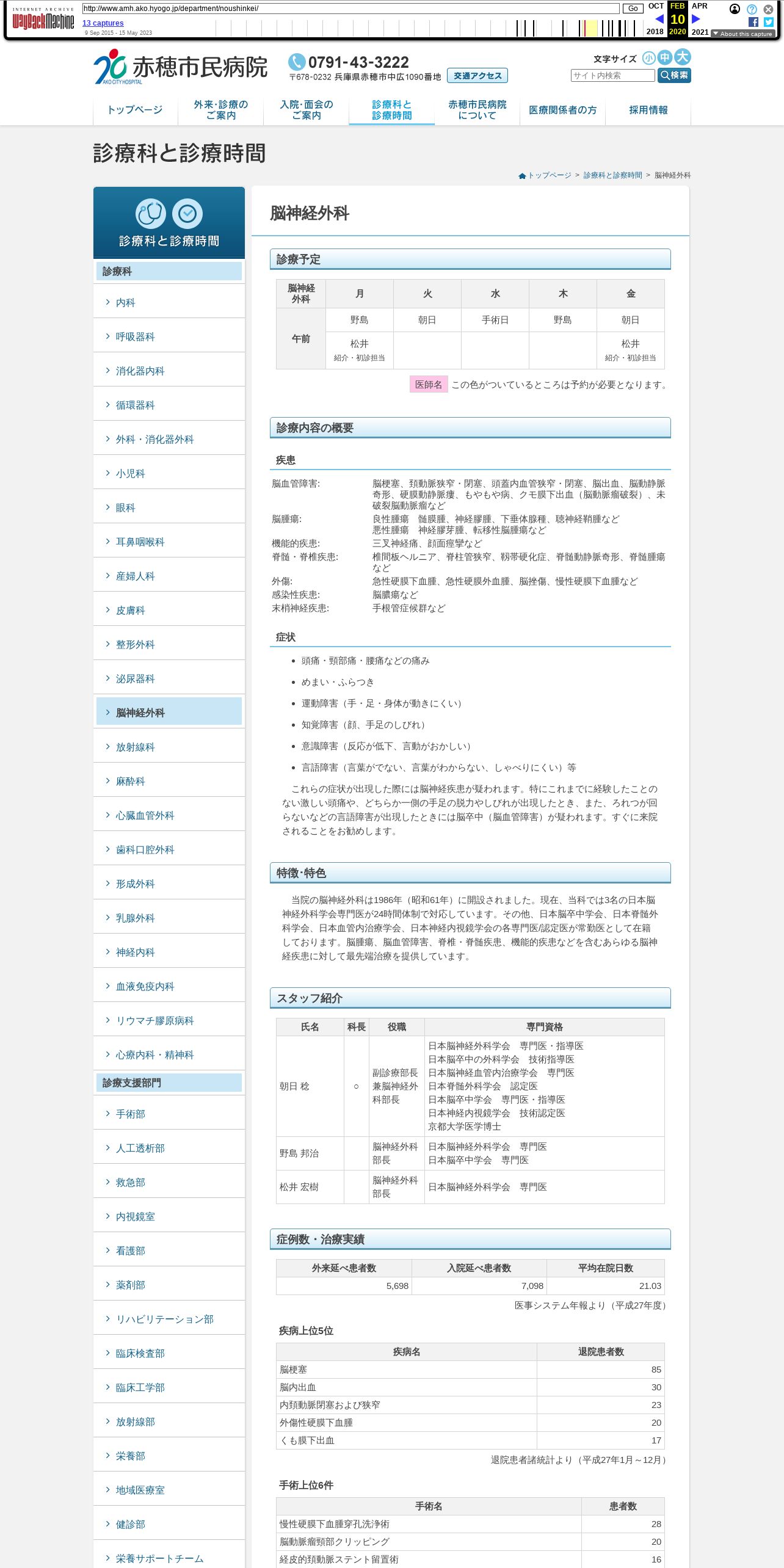
Task: Click the 2018 year label in Wayback timeline
Action: [655, 32]
